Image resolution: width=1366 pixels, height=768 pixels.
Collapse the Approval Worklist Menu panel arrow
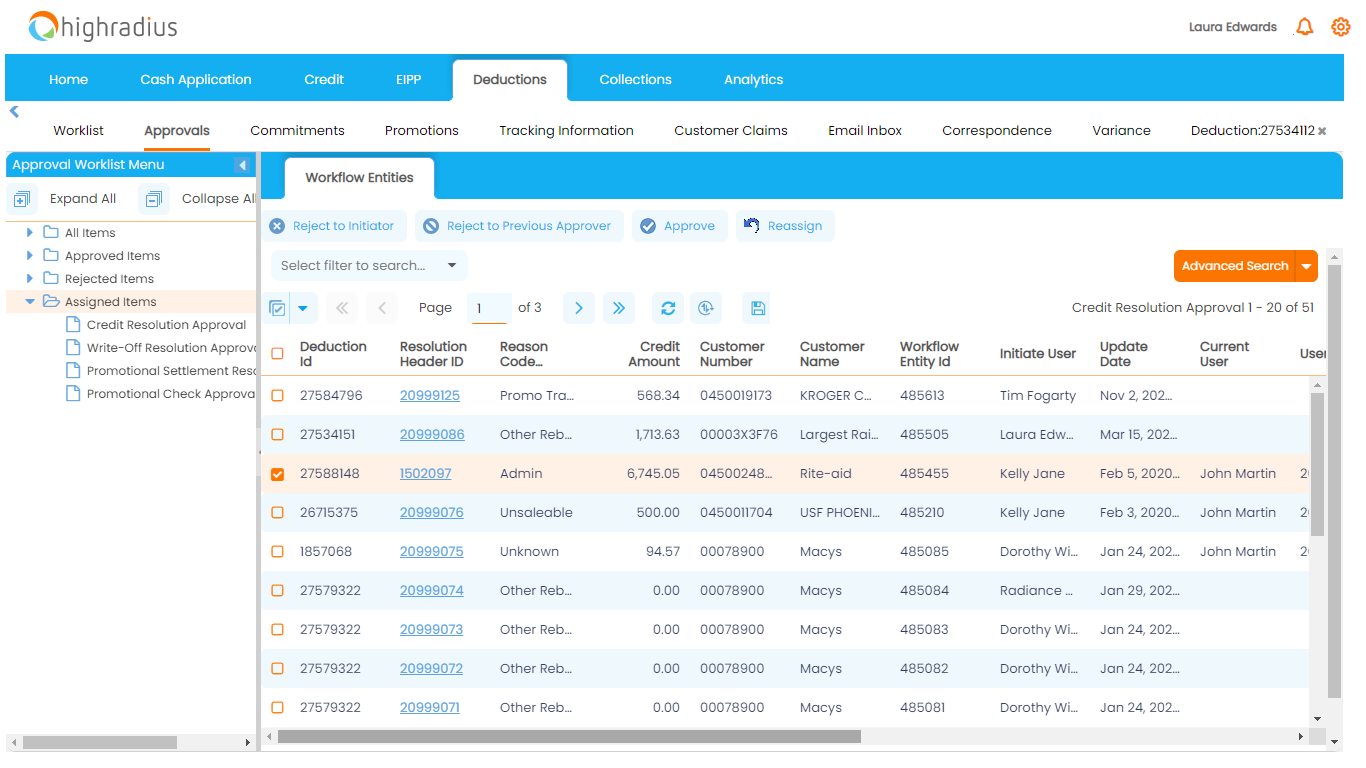tap(243, 165)
